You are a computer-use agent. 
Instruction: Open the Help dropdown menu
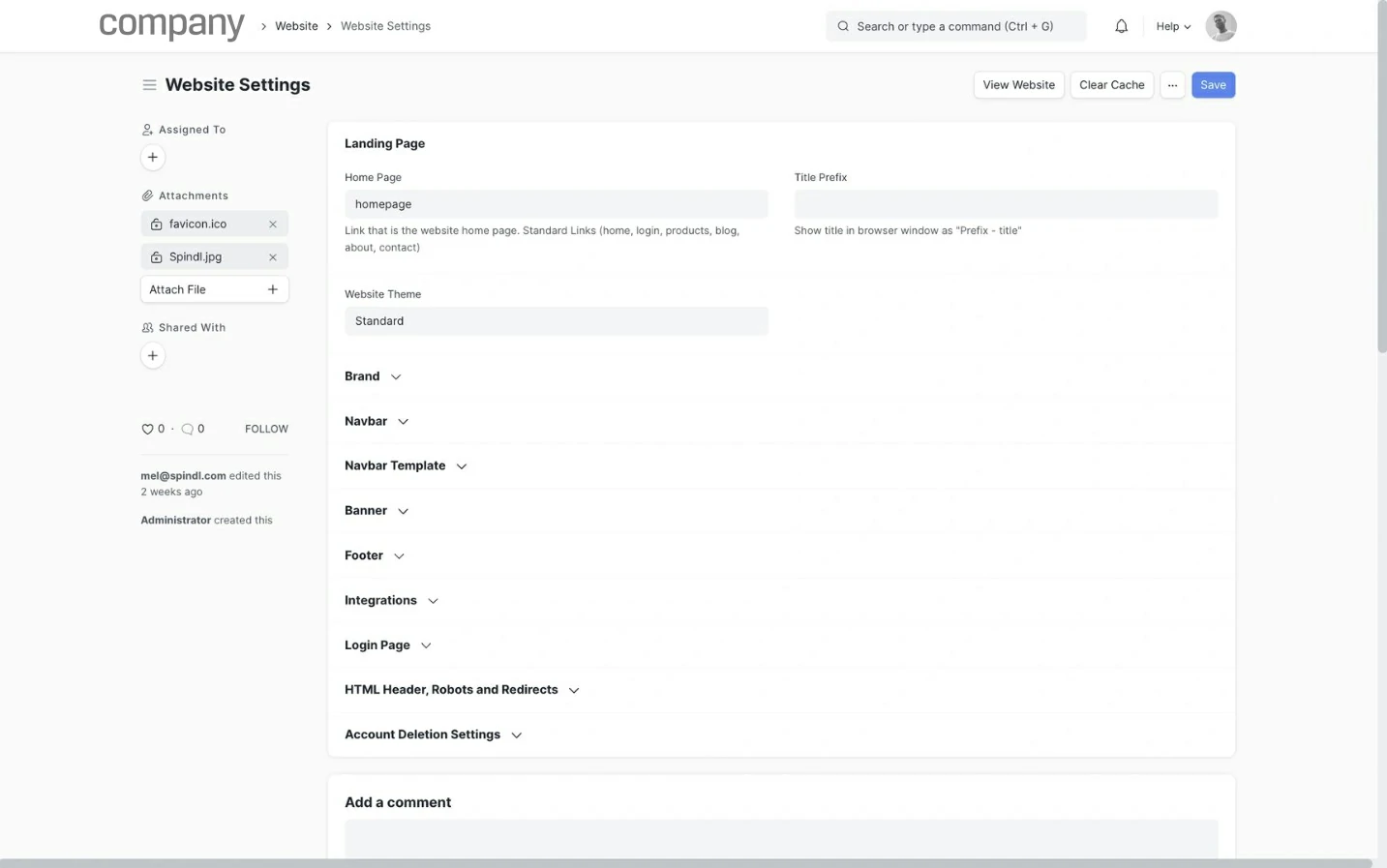(1172, 26)
